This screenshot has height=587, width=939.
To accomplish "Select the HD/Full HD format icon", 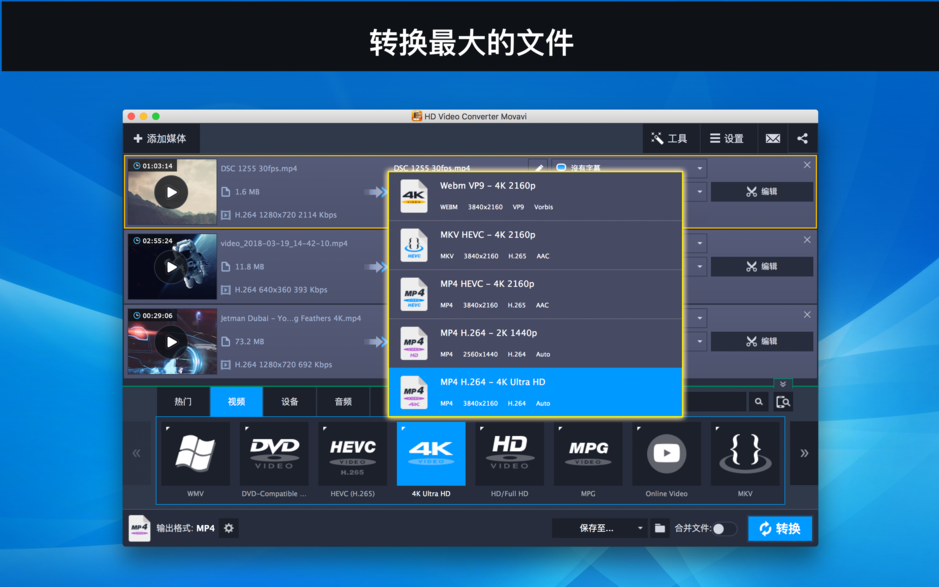I will click(509, 453).
